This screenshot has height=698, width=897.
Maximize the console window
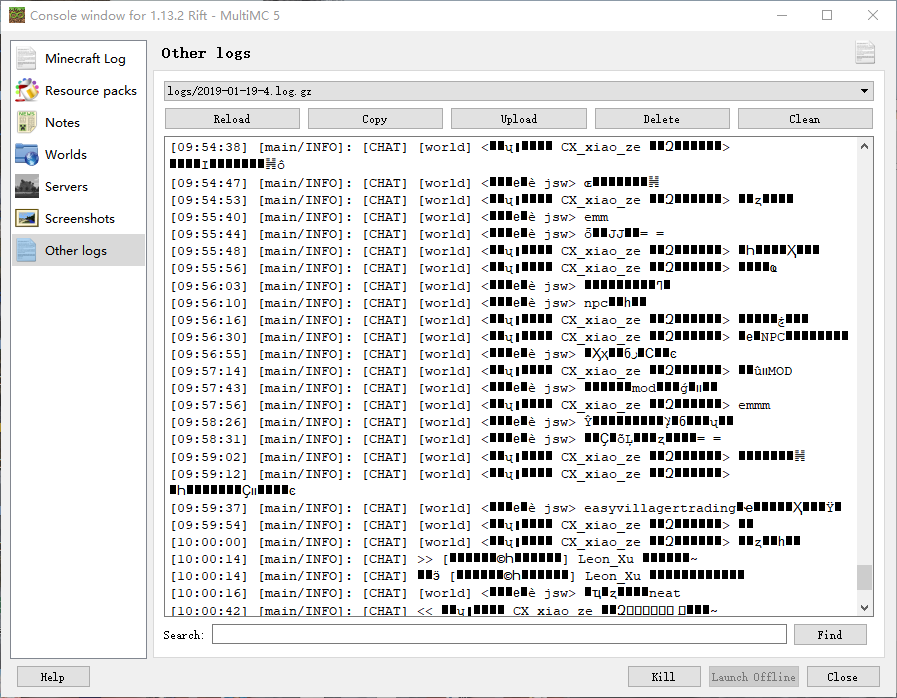(x=827, y=15)
